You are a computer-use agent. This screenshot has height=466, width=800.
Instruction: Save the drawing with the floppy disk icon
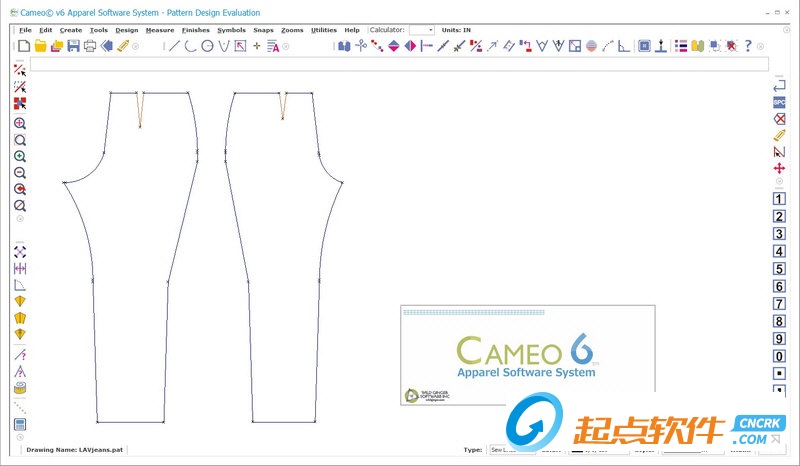coord(73,46)
